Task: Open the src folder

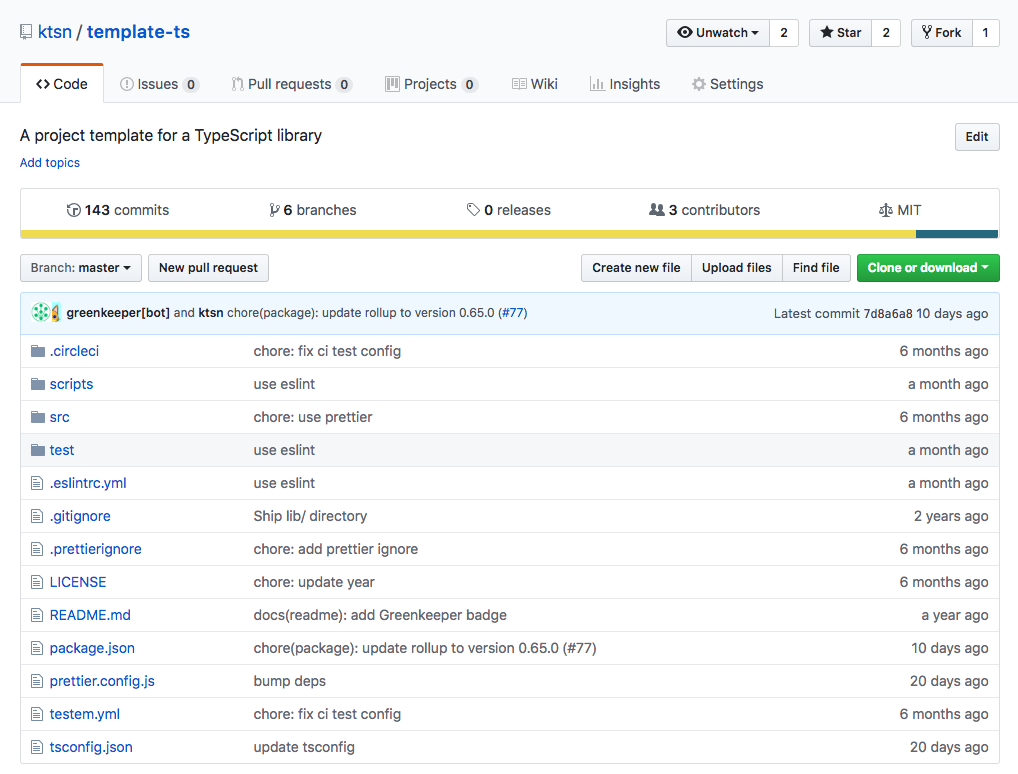Action: 59,418
